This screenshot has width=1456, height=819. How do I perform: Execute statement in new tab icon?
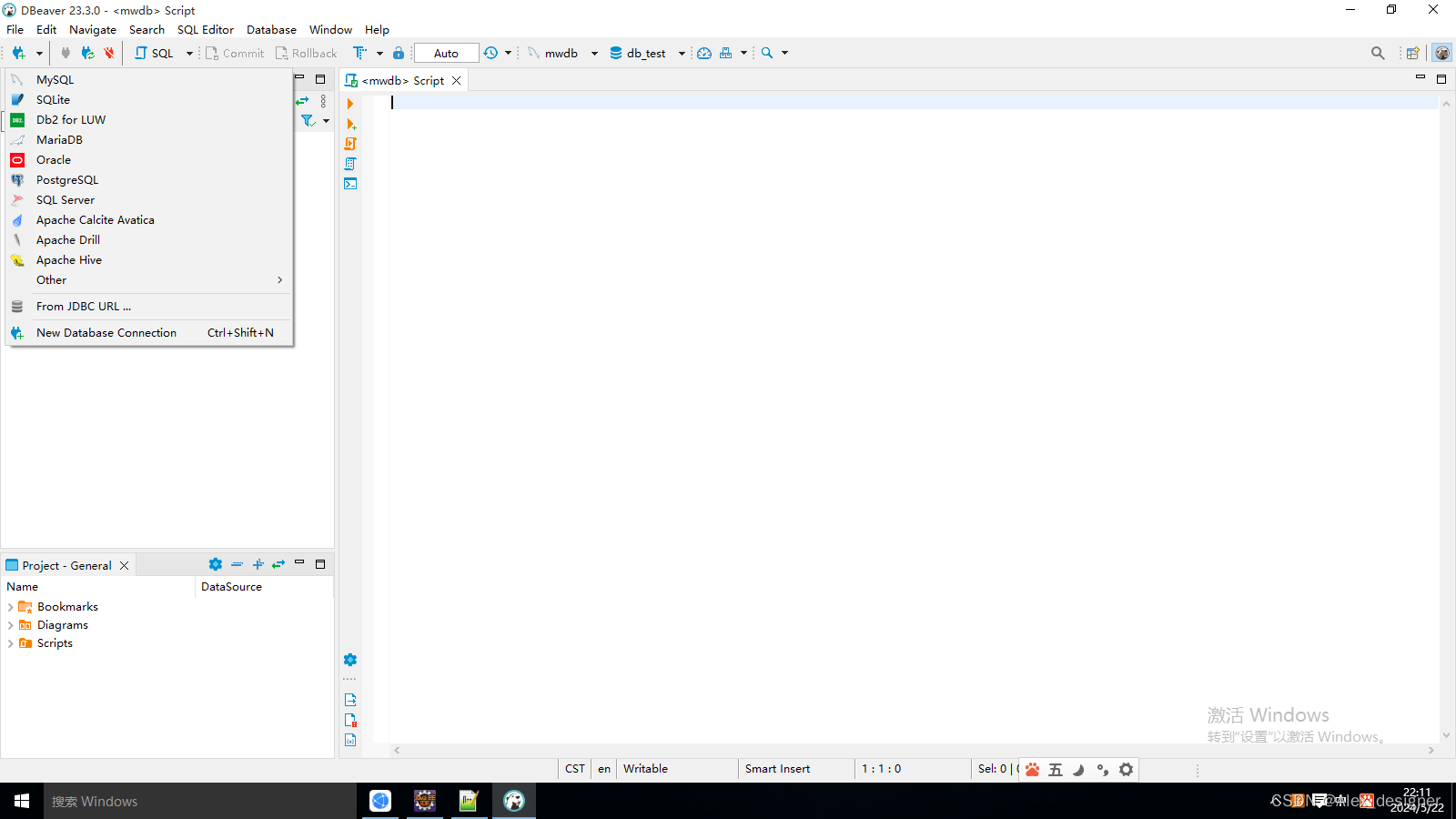click(x=350, y=124)
